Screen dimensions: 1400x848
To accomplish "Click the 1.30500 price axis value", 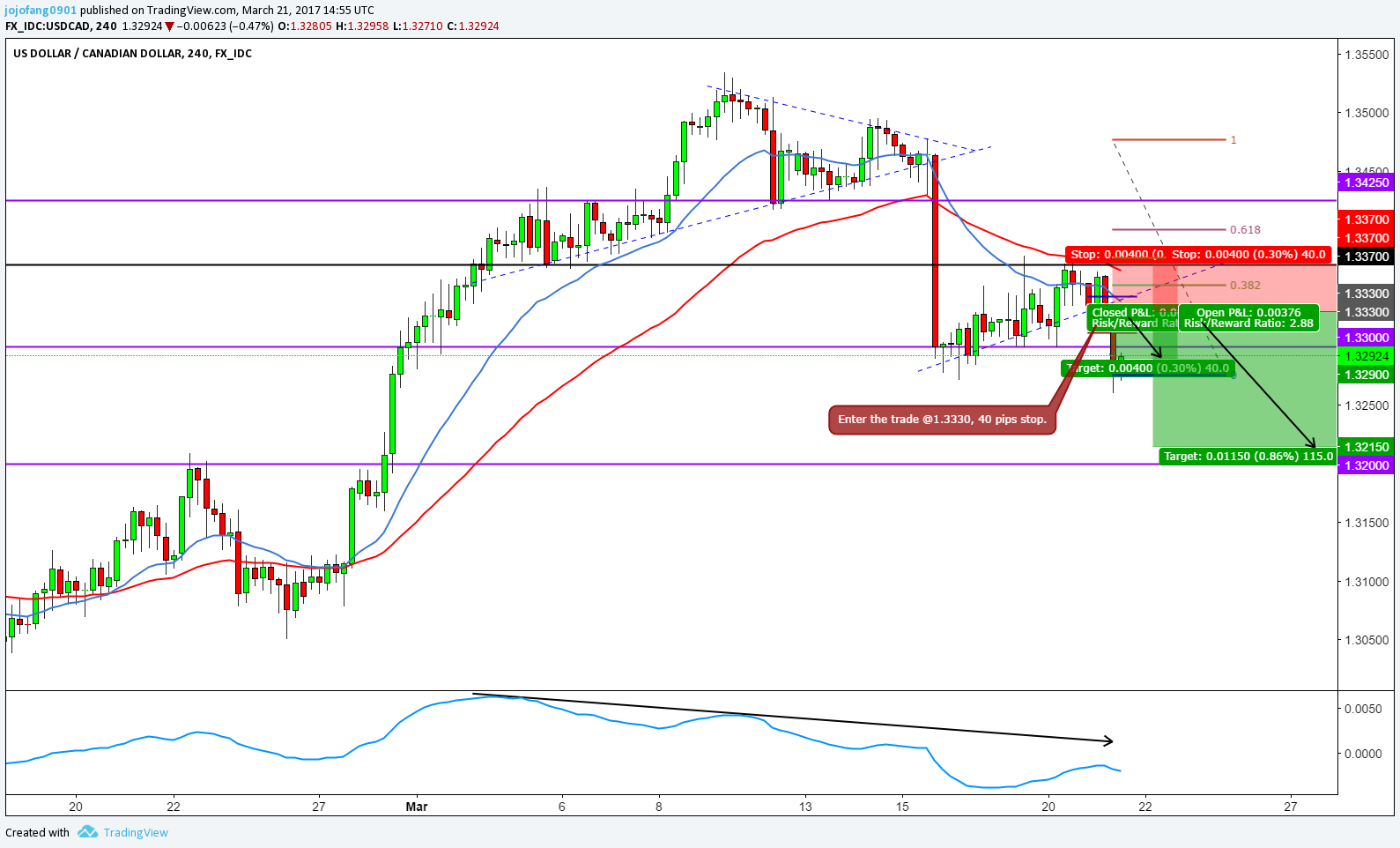I will click(x=1367, y=640).
